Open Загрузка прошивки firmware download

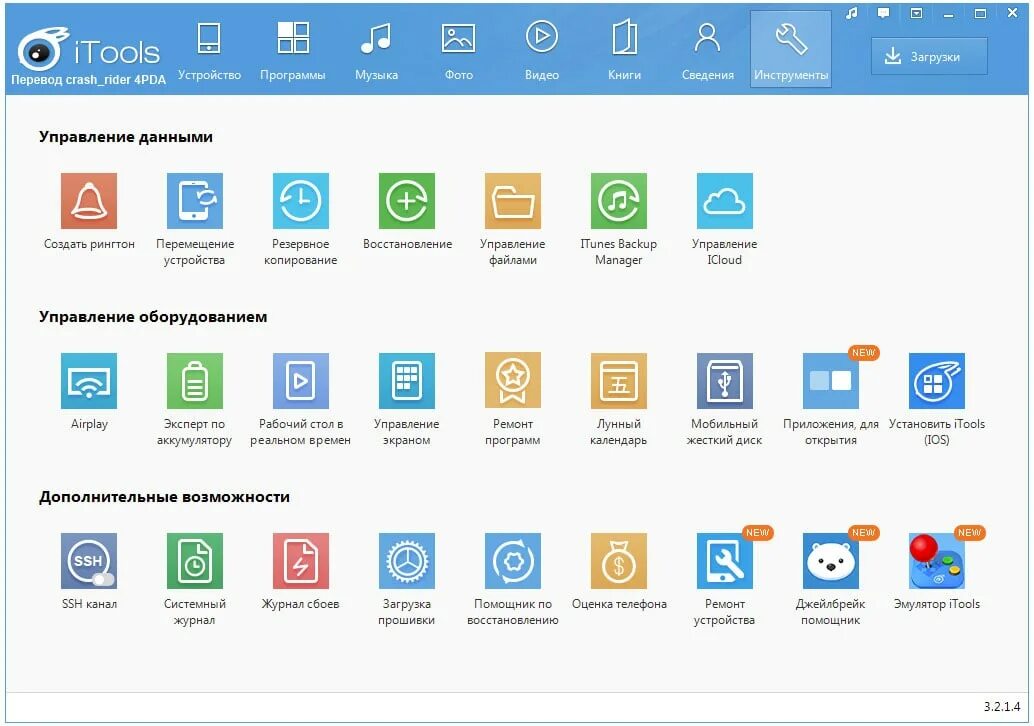click(407, 561)
